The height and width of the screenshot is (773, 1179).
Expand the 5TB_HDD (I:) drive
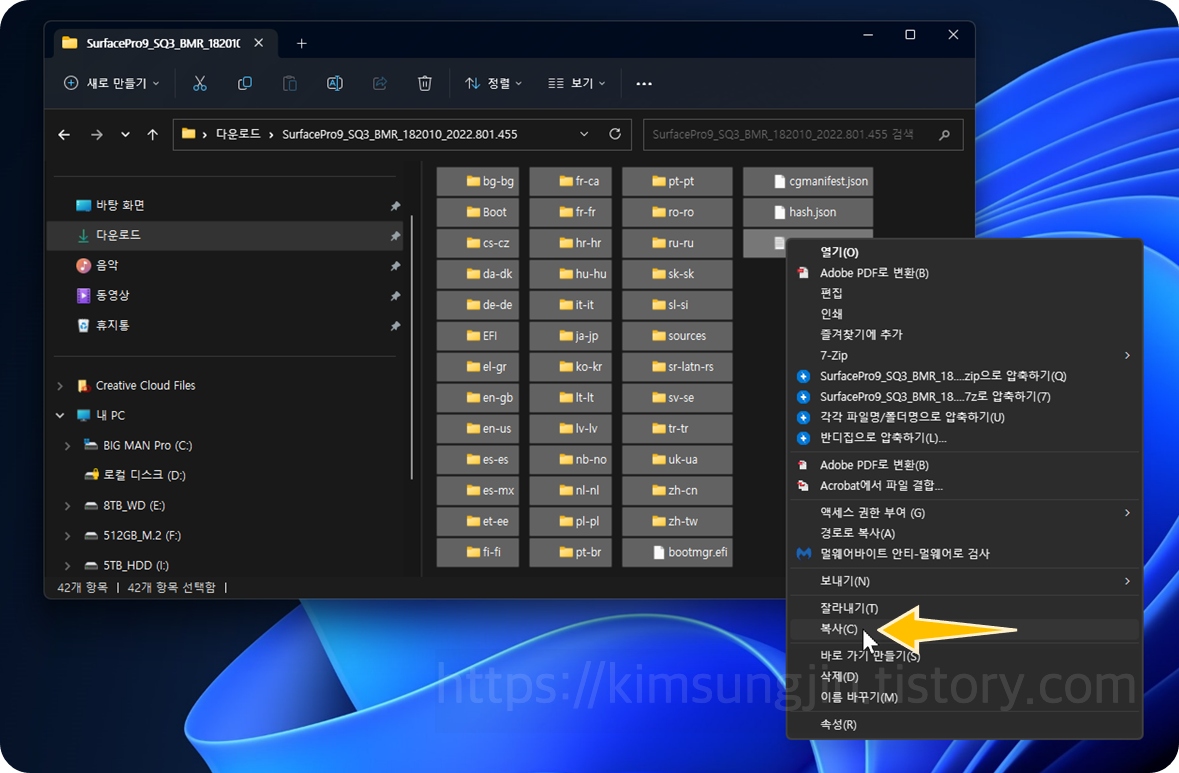coord(68,565)
